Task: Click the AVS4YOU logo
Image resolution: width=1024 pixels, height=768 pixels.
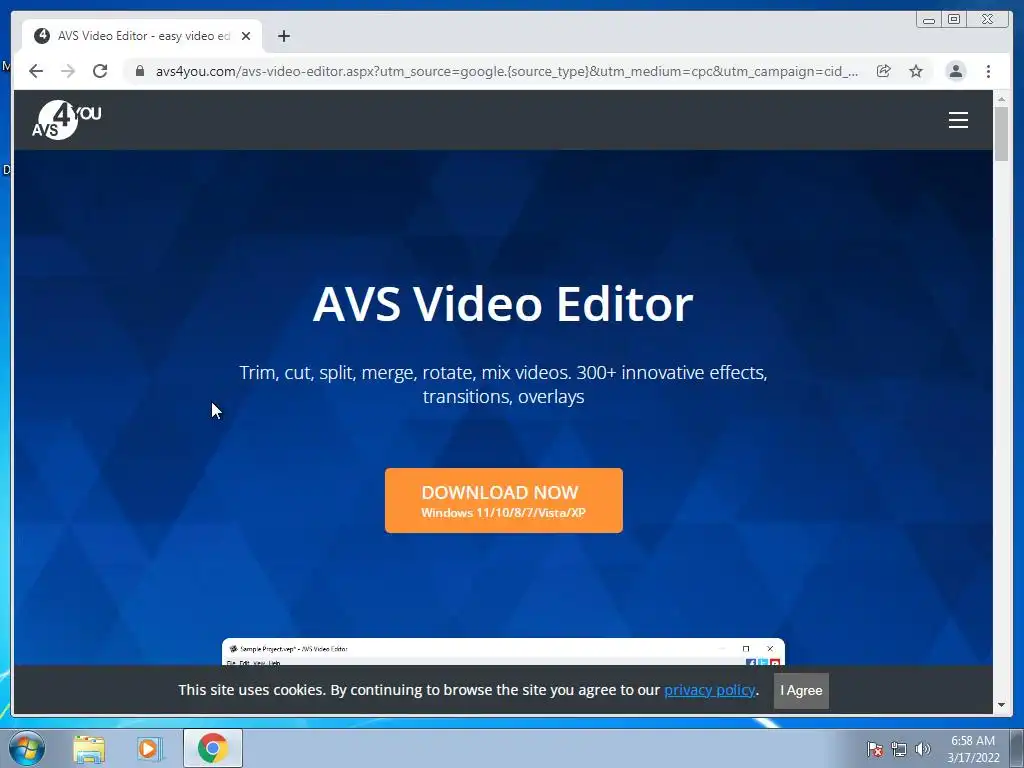Action: coord(67,120)
